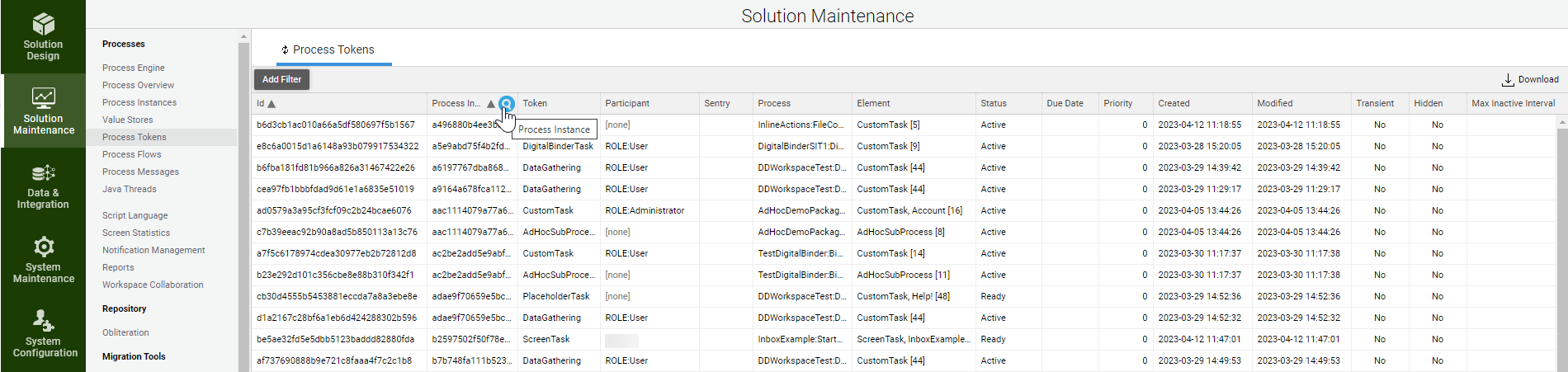This screenshot has height=372, width=1568.
Task: Open the Solution Design section
Action: pyautogui.click(x=43, y=37)
